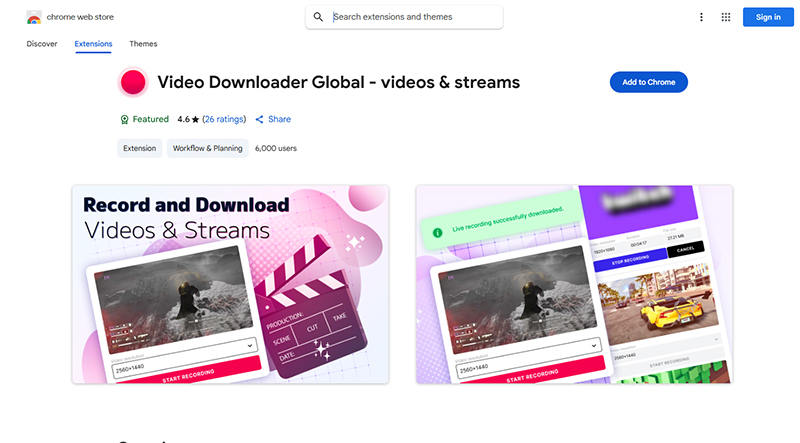This screenshot has width=800, height=443.
Task: Click the Featured badge icon
Action: click(x=124, y=119)
